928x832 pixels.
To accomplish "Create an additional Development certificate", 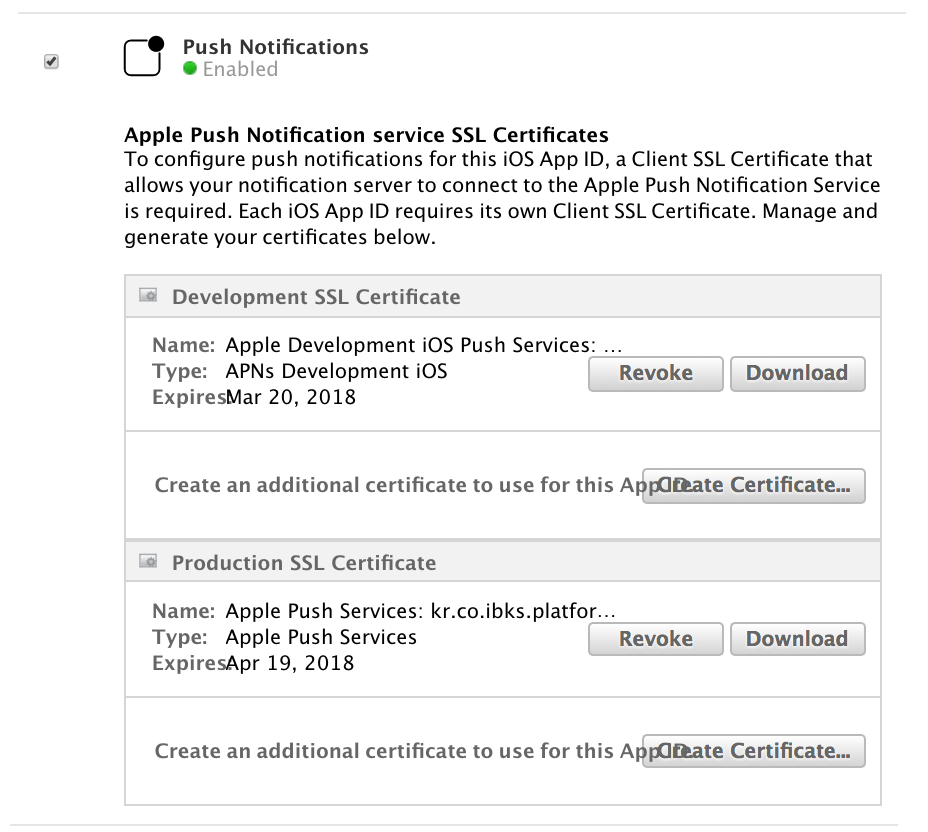I will pos(753,485).
